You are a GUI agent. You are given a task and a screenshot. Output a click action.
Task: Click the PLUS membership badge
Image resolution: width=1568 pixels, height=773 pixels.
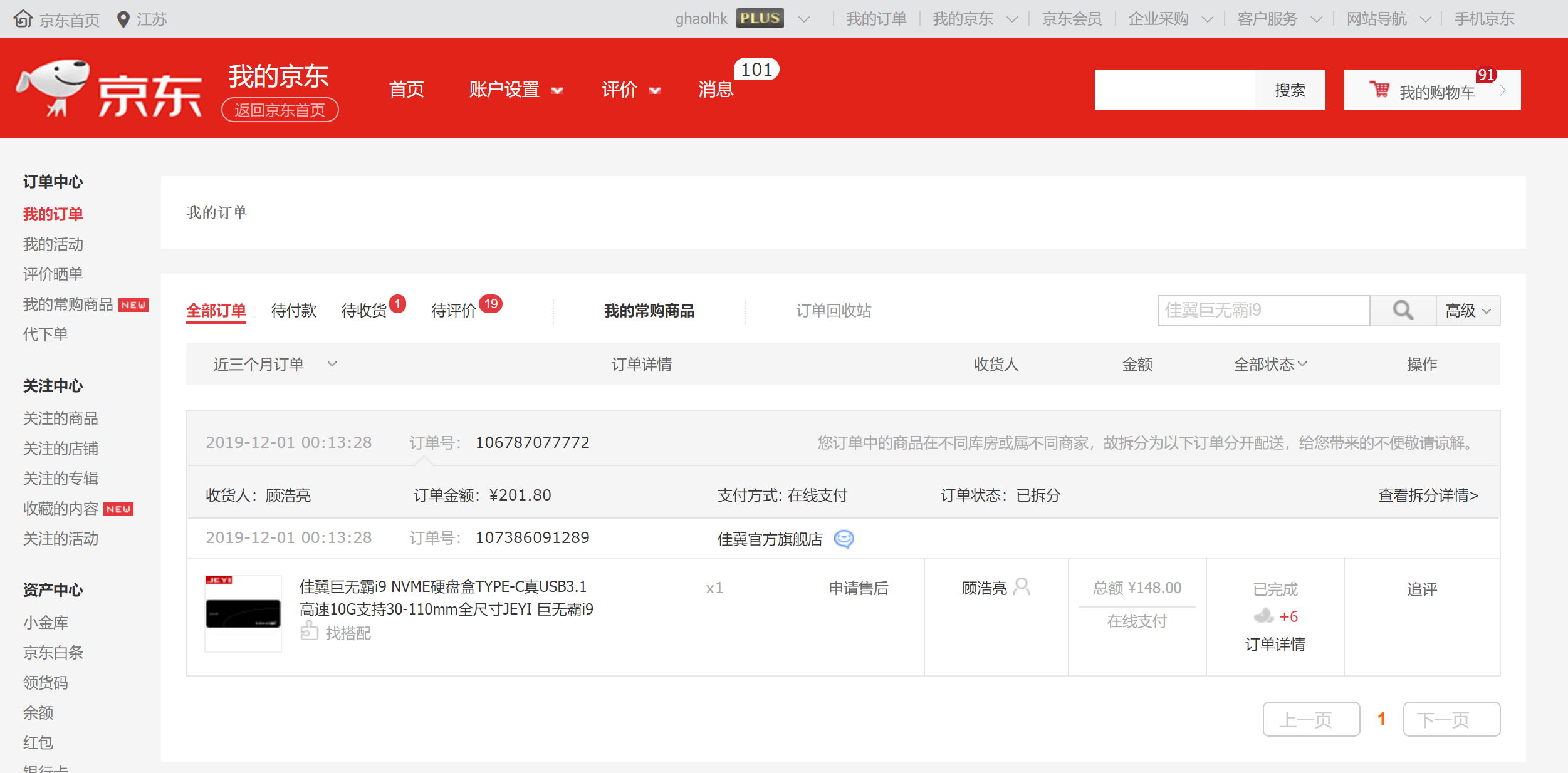coord(760,19)
